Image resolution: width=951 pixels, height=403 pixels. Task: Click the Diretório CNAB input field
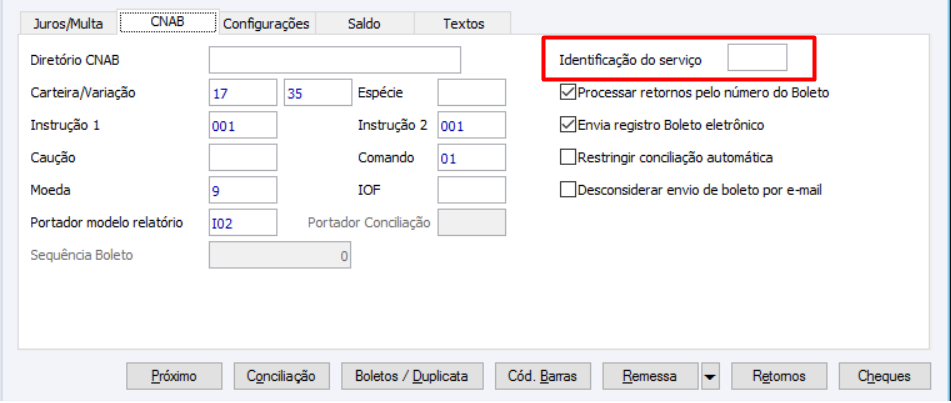pos(334,60)
